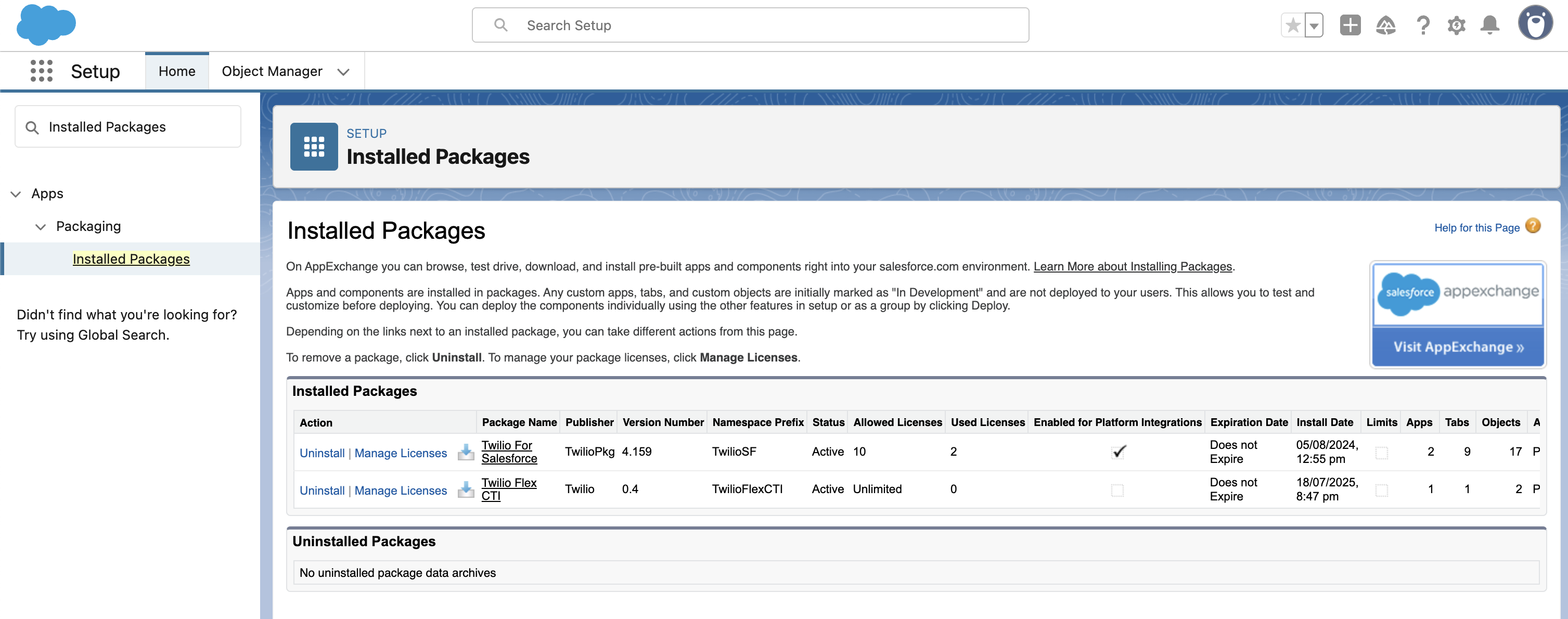Manage Licenses for Twilio Flex CTI
Screen dimensions: 1568x619
(401, 491)
